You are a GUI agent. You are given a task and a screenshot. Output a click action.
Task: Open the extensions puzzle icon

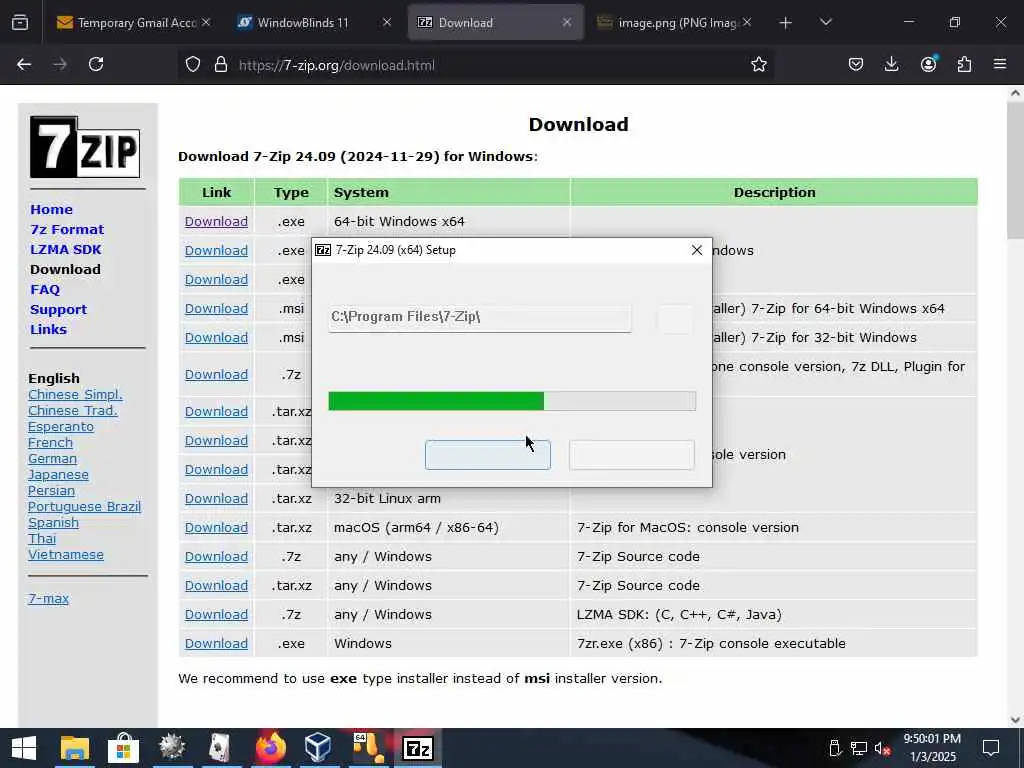click(964, 64)
